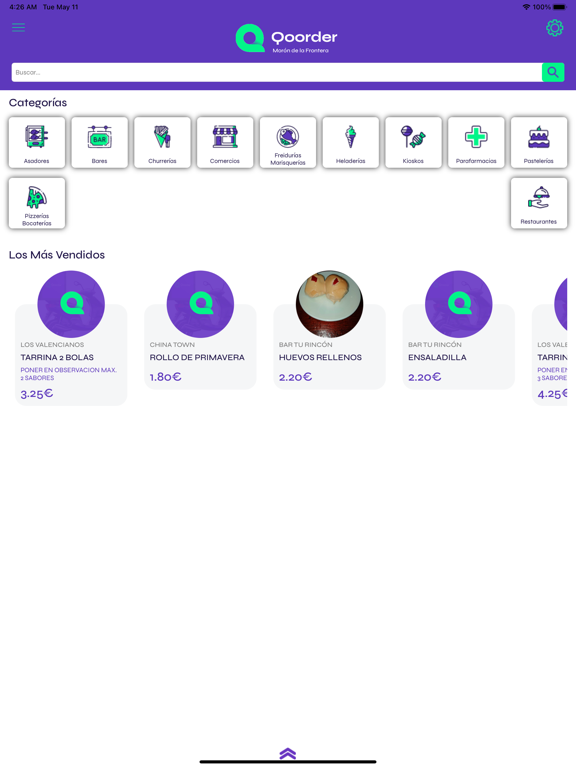
Task: Tap LOS VALENCIANOS label on first card
Action: pos(52,345)
